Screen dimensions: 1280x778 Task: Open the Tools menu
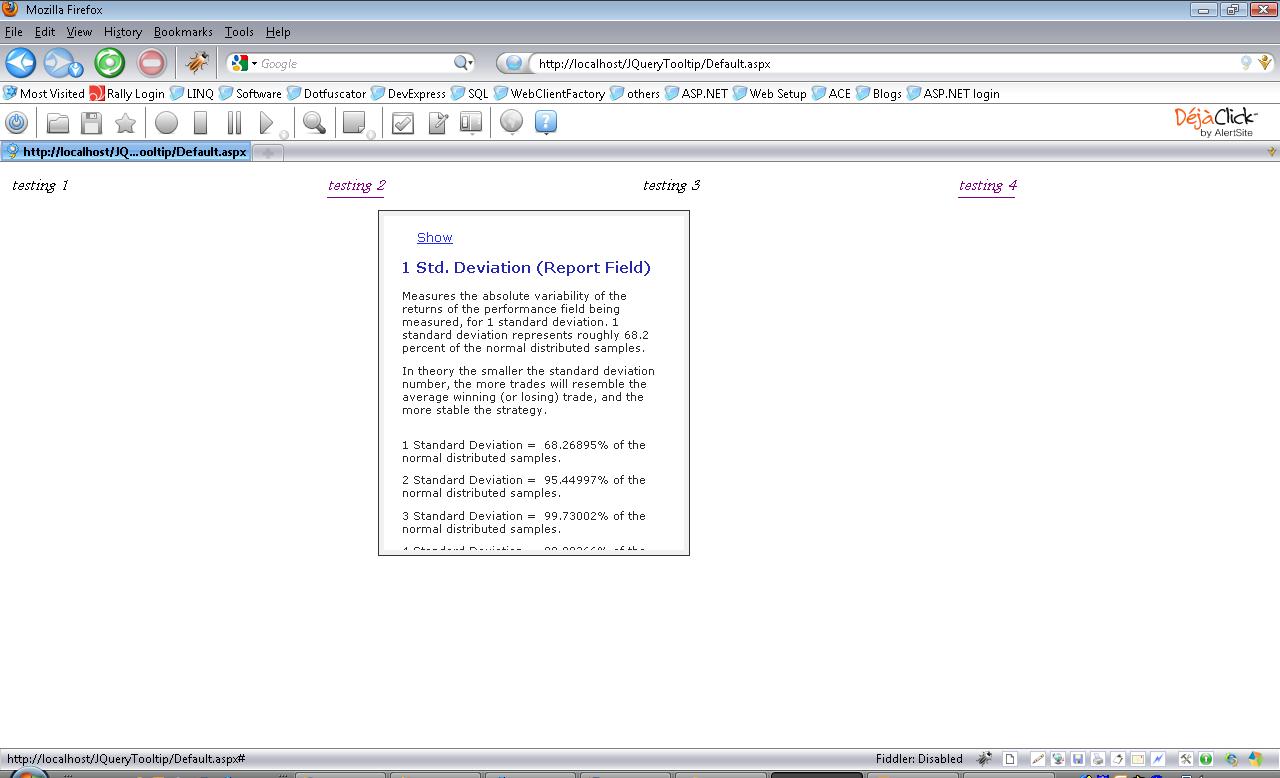[239, 32]
